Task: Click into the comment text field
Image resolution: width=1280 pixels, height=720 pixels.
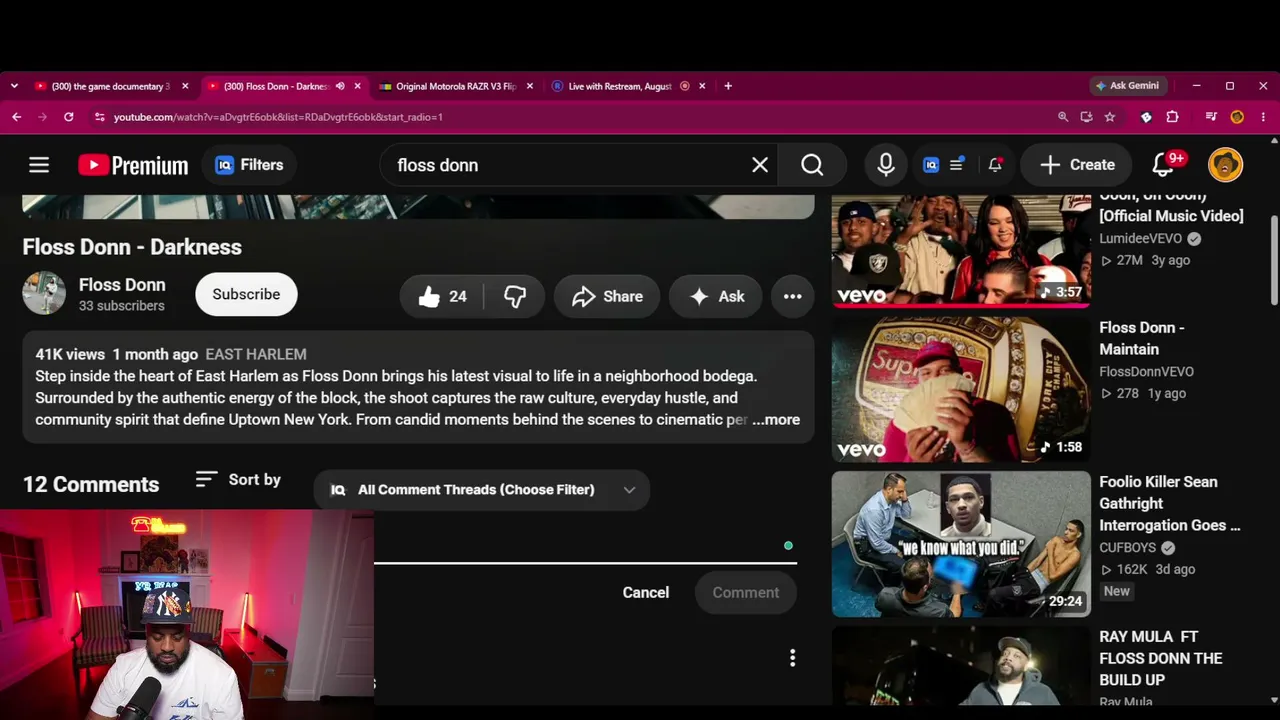Action: point(585,546)
